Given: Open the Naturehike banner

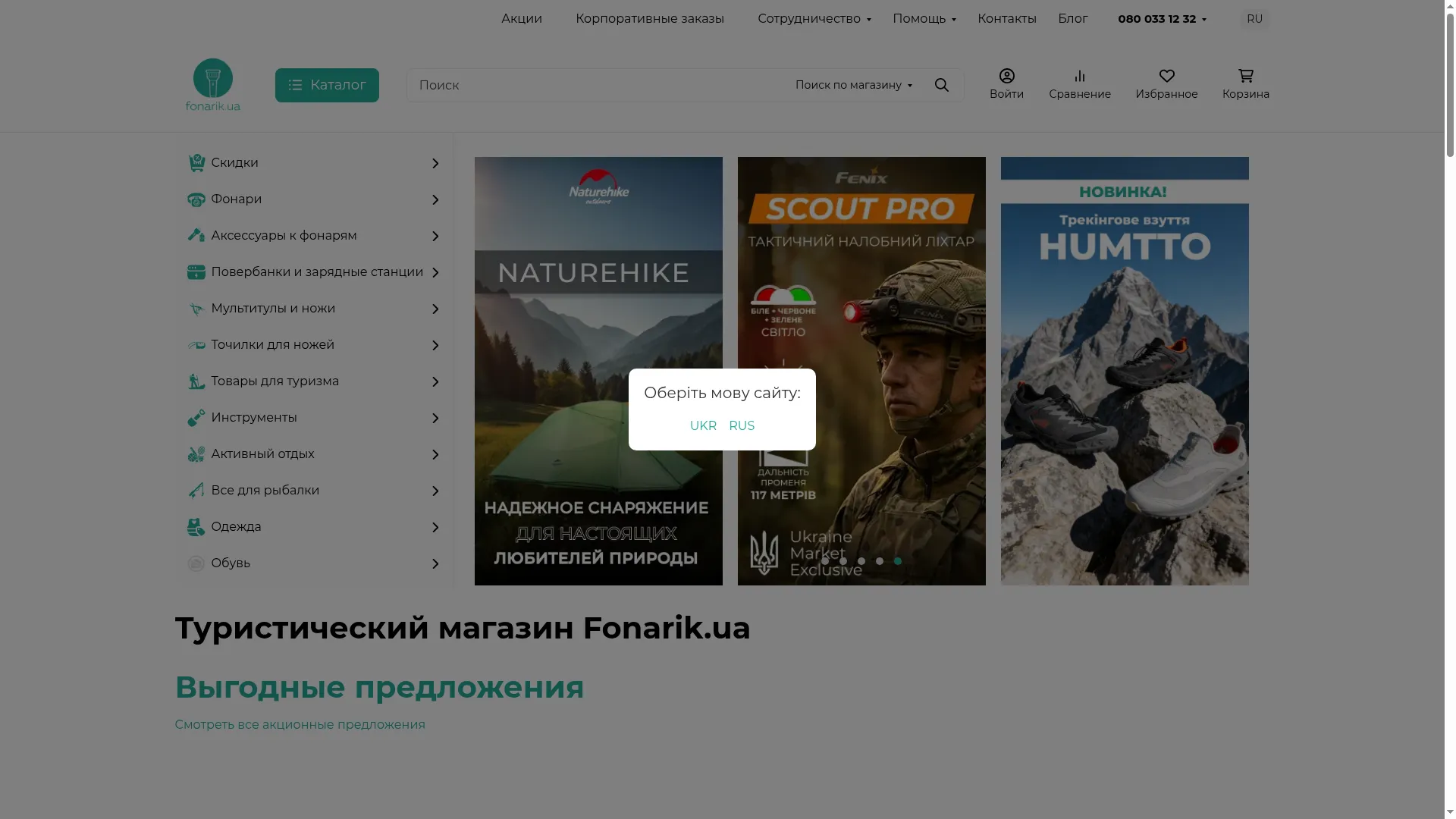Looking at the screenshot, I should click(598, 371).
